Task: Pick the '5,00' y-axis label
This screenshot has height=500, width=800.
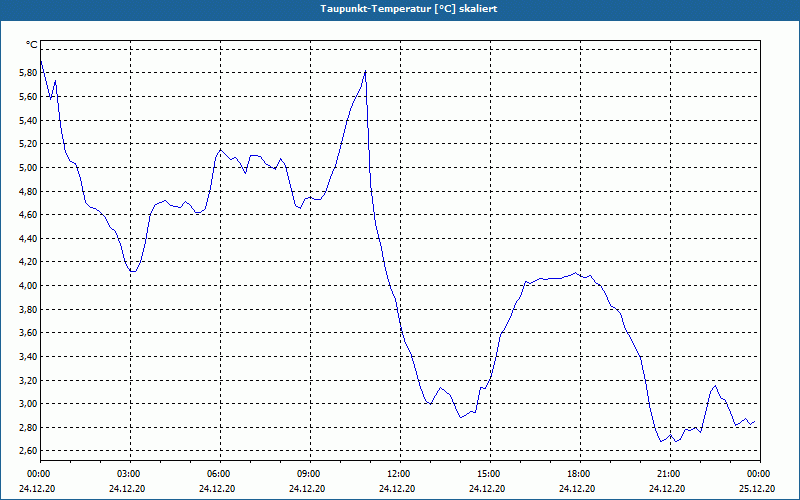Action: [28, 167]
